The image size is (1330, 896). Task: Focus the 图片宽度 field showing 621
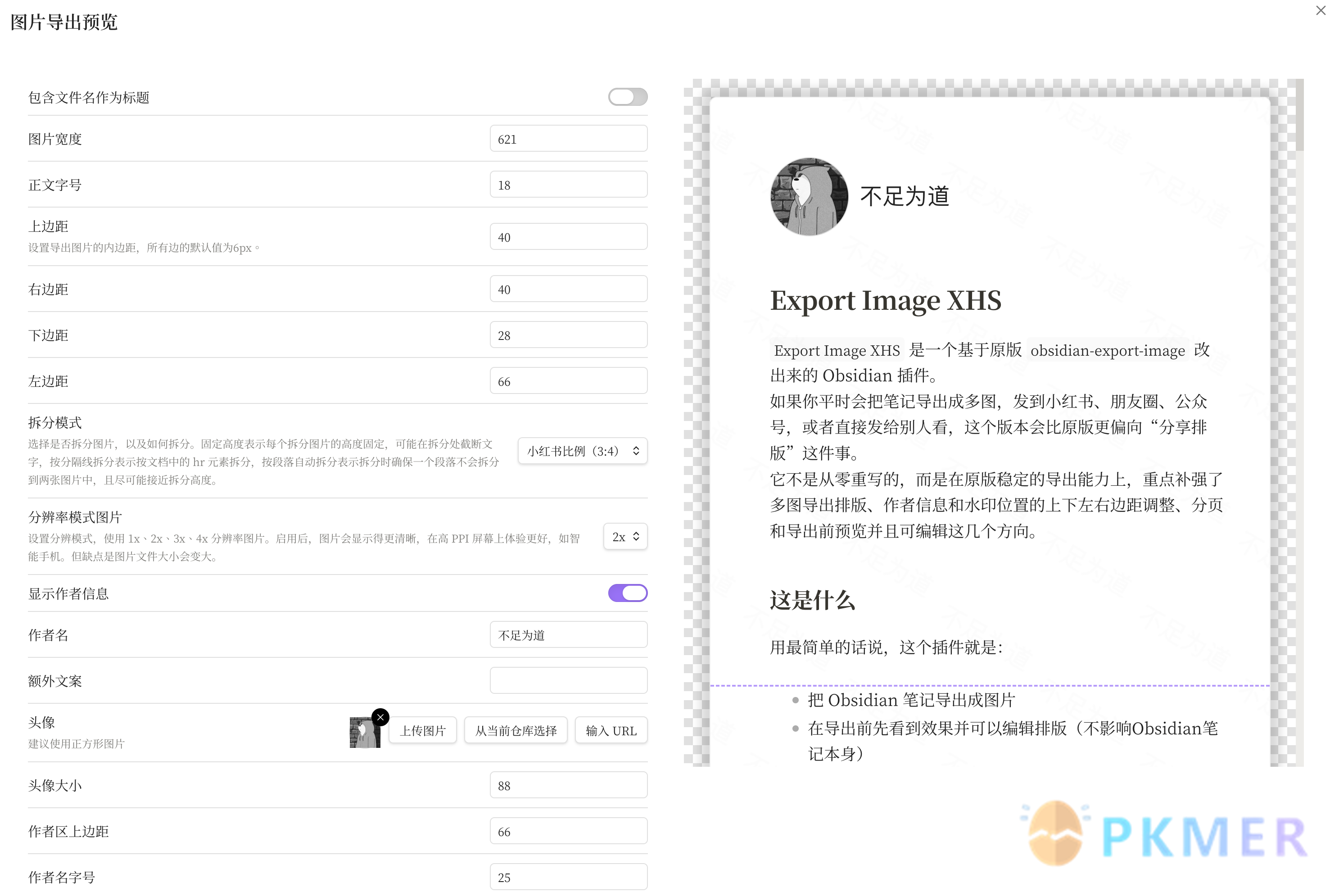pos(569,139)
